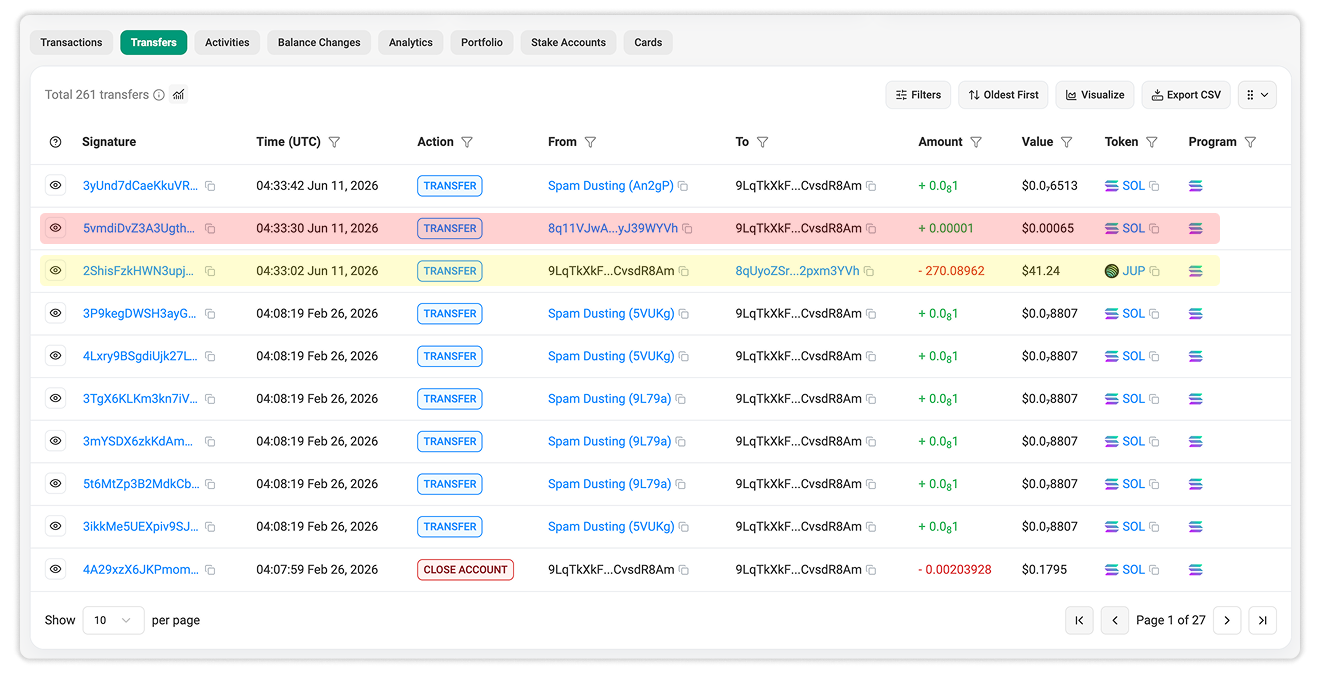The width and height of the screenshot is (1320, 674).
Task: Click the JUP token logo
Action: [x=1112, y=271]
